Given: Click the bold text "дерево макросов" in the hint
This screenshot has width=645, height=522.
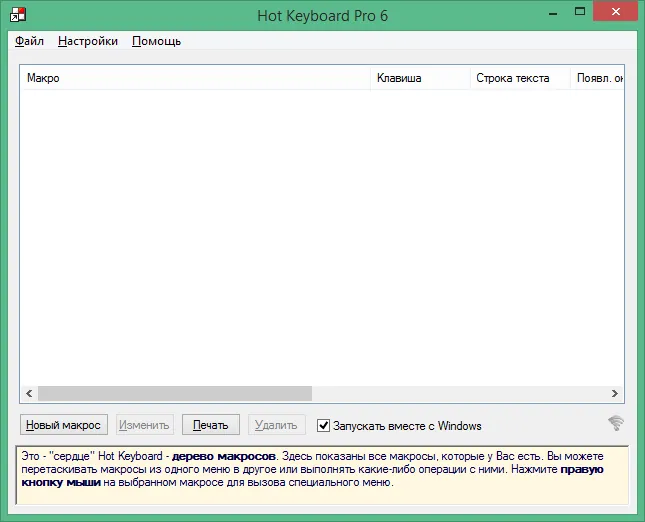Looking at the screenshot, I should point(224,456).
